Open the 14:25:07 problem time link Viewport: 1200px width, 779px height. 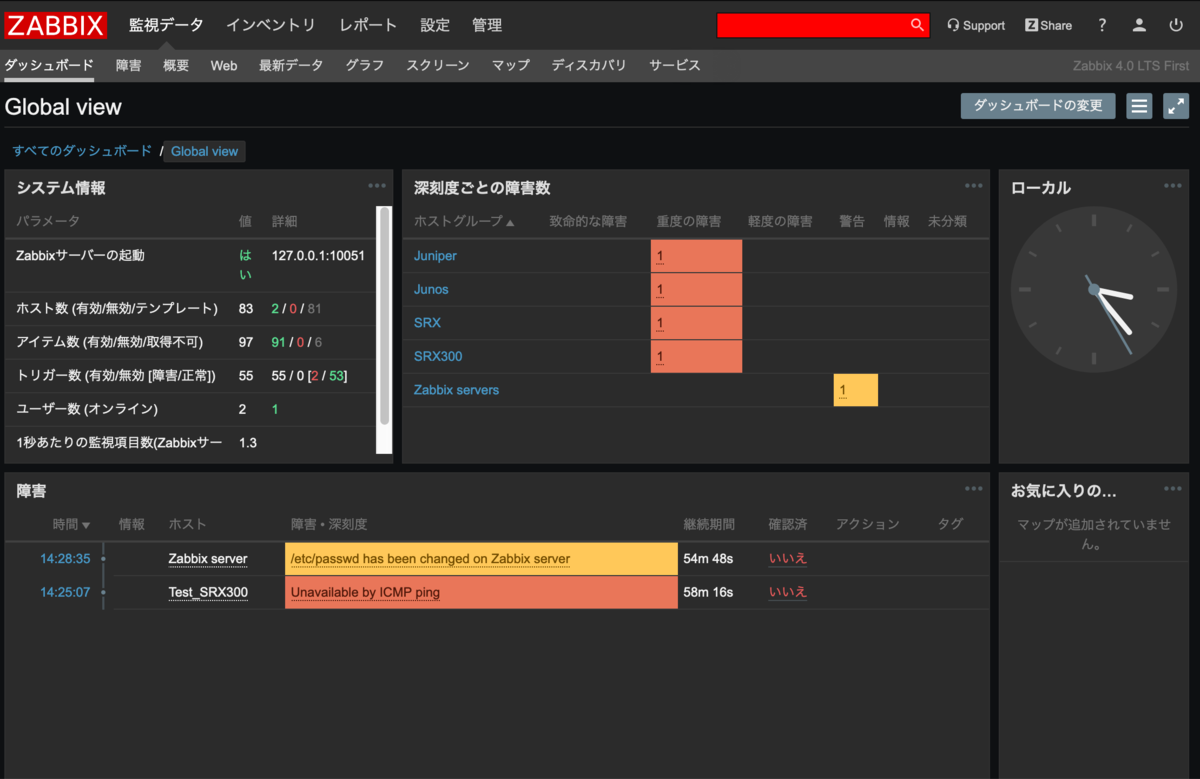coord(65,592)
